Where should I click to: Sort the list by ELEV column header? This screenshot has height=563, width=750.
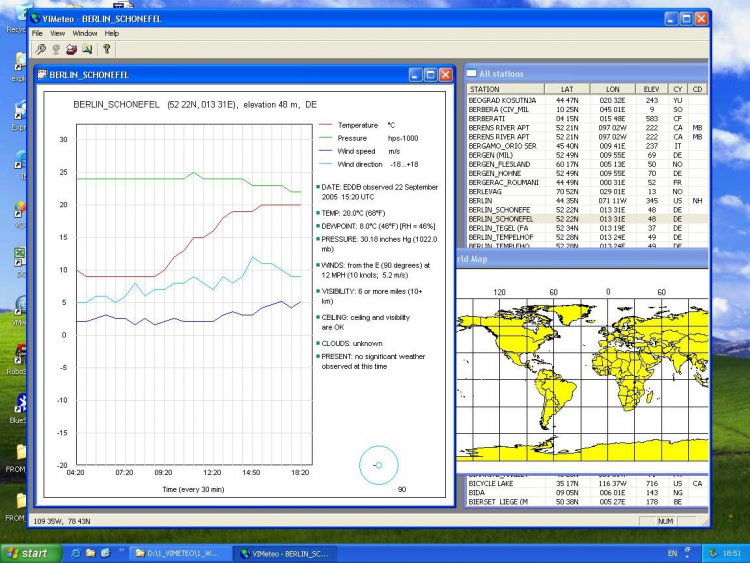pyautogui.click(x=651, y=89)
